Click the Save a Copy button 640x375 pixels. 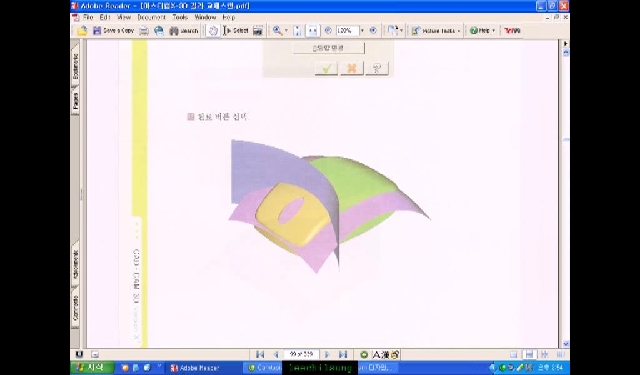tap(113, 31)
